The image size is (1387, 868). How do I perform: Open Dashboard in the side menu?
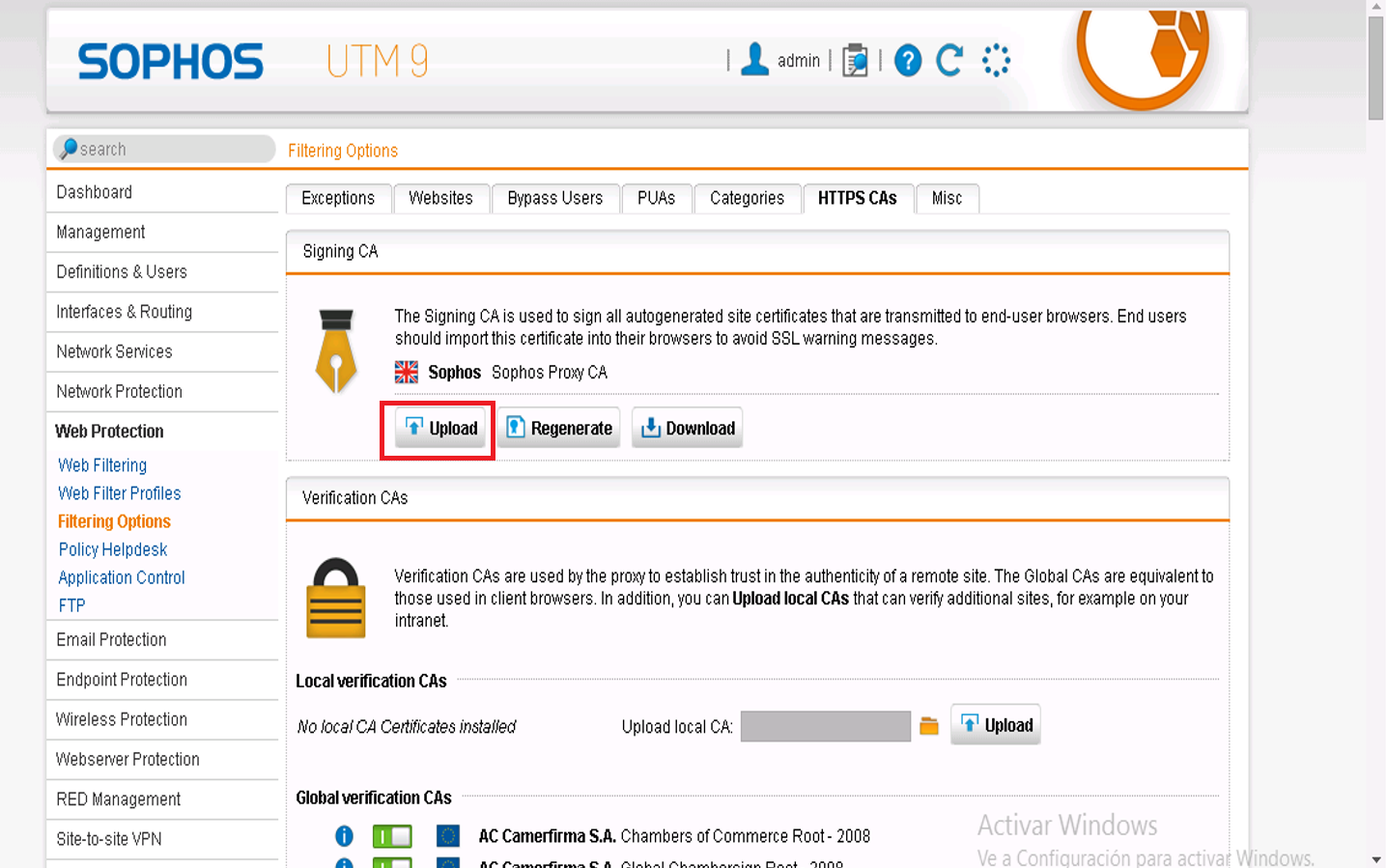[162, 192]
